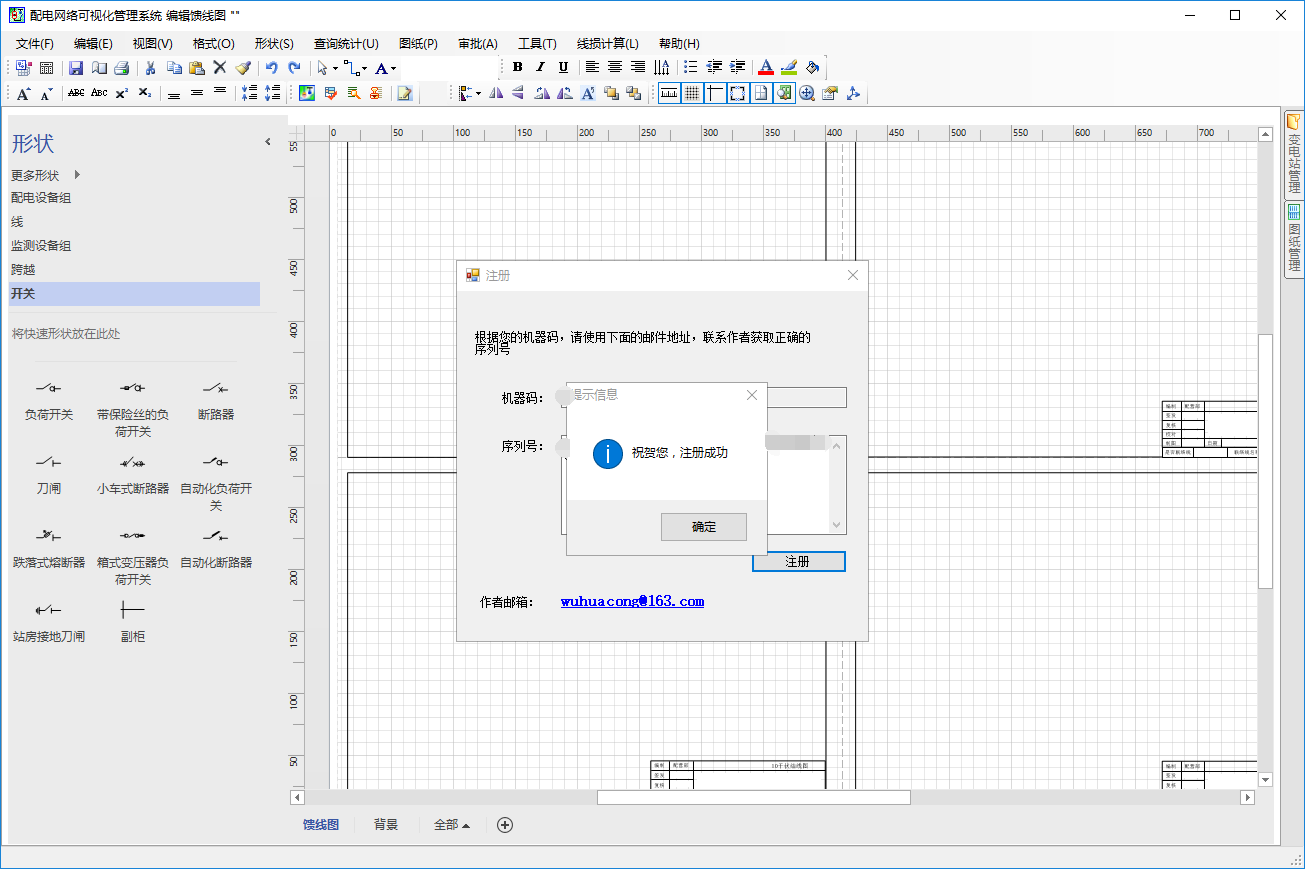Cut selection with the scissors icon
Screen dimensions: 1305x869
point(150,68)
